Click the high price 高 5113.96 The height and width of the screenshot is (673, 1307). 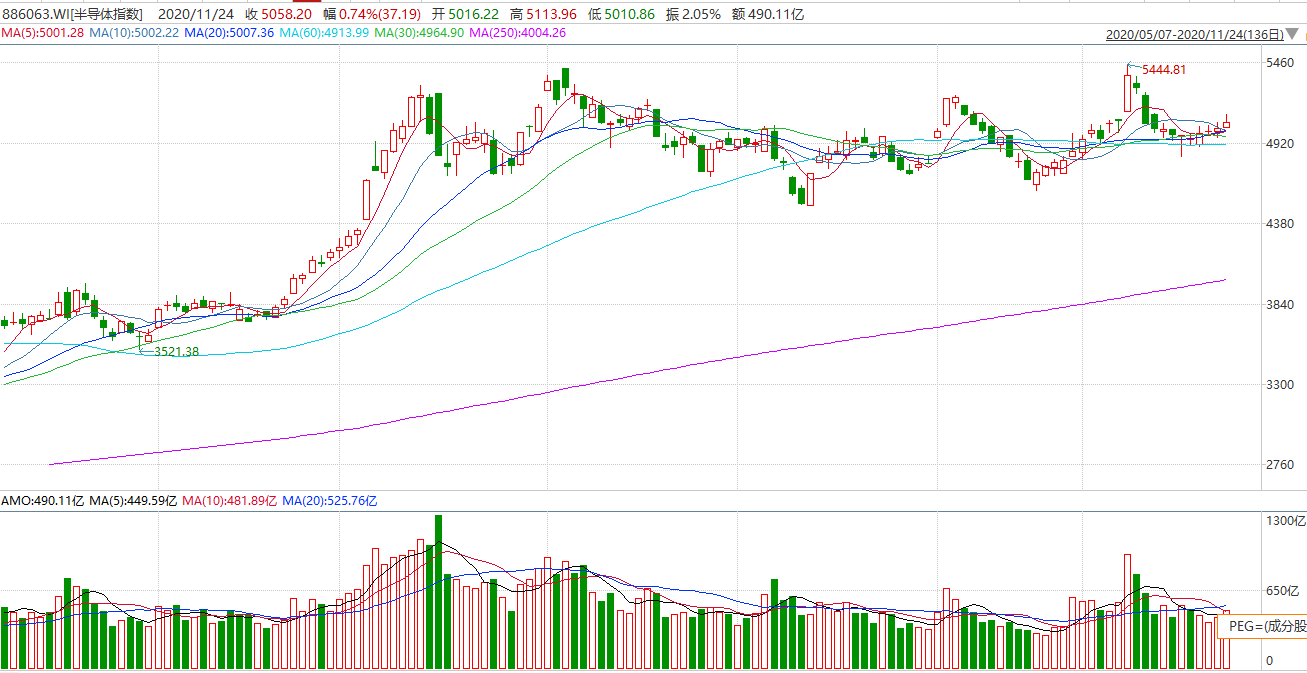(545, 14)
